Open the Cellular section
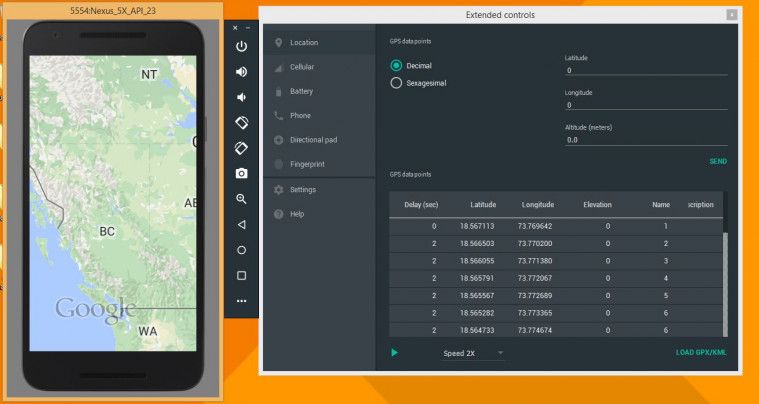The image size is (759, 404). (319, 67)
